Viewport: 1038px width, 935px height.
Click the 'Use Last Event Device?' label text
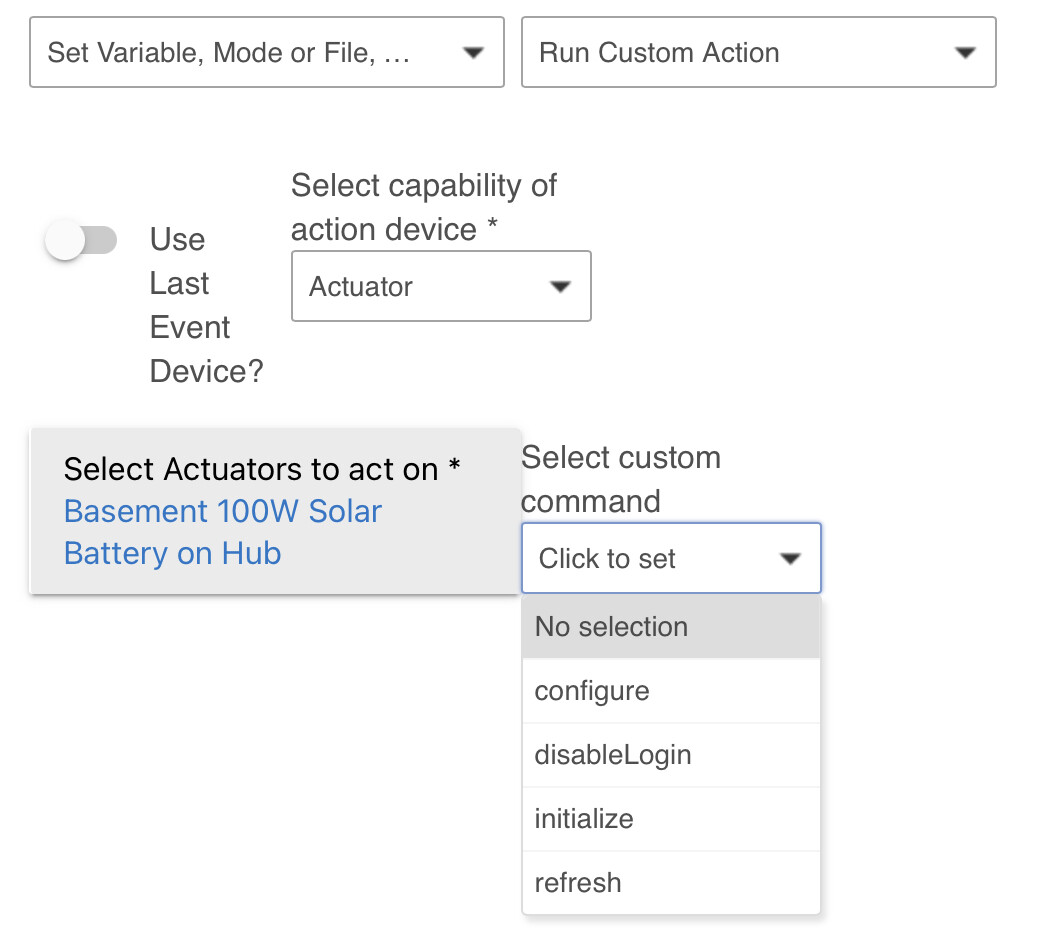click(205, 305)
